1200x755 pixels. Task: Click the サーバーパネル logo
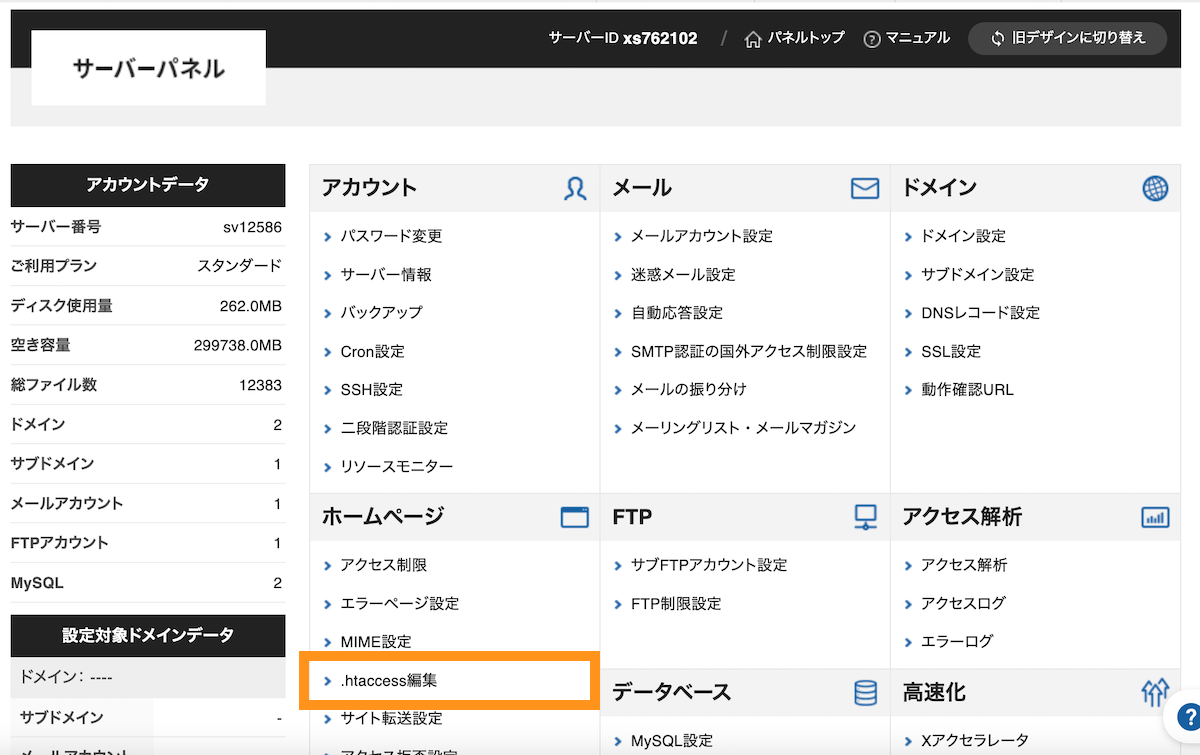click(x=147, y=67)
